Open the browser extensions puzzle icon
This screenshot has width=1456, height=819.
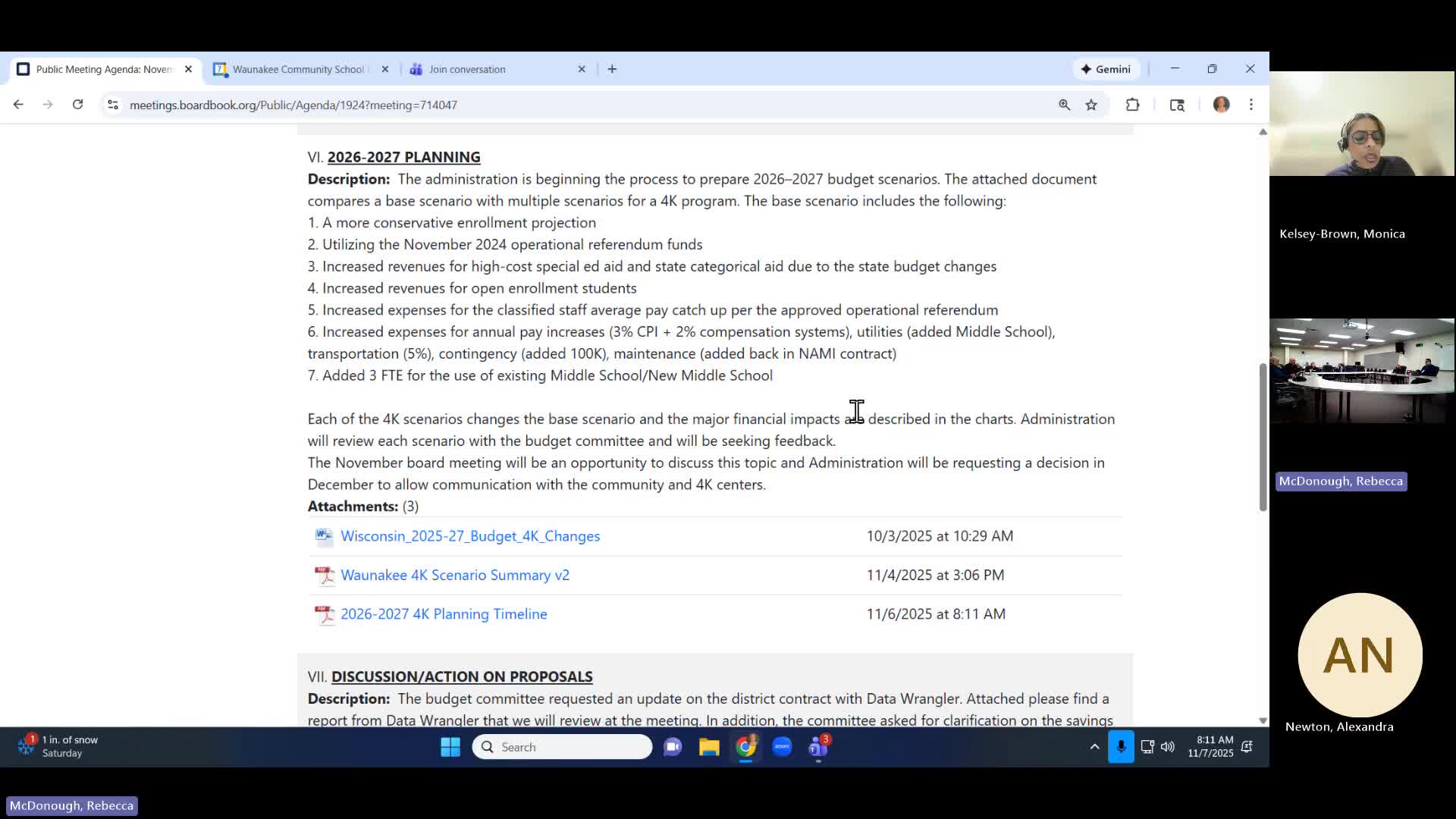tap(1132, 105)
